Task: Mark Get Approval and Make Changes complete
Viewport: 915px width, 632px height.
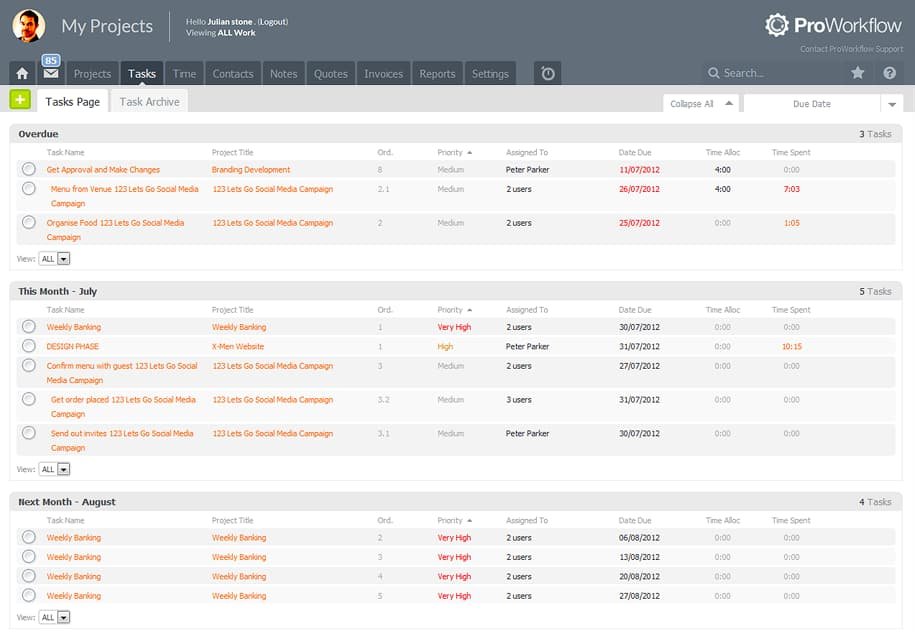Action: coord(29,169)
